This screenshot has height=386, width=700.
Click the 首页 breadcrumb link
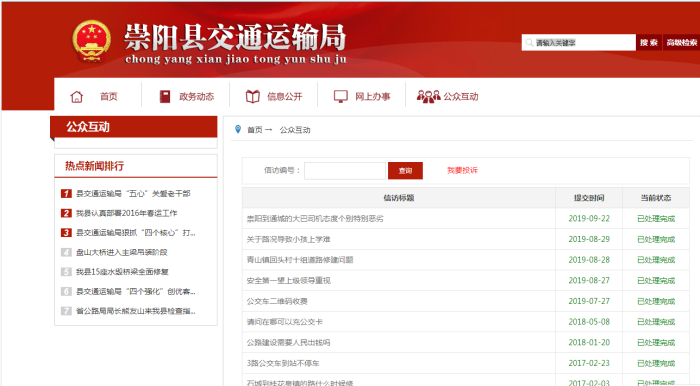pyautogui.click(x=255, y=130)
